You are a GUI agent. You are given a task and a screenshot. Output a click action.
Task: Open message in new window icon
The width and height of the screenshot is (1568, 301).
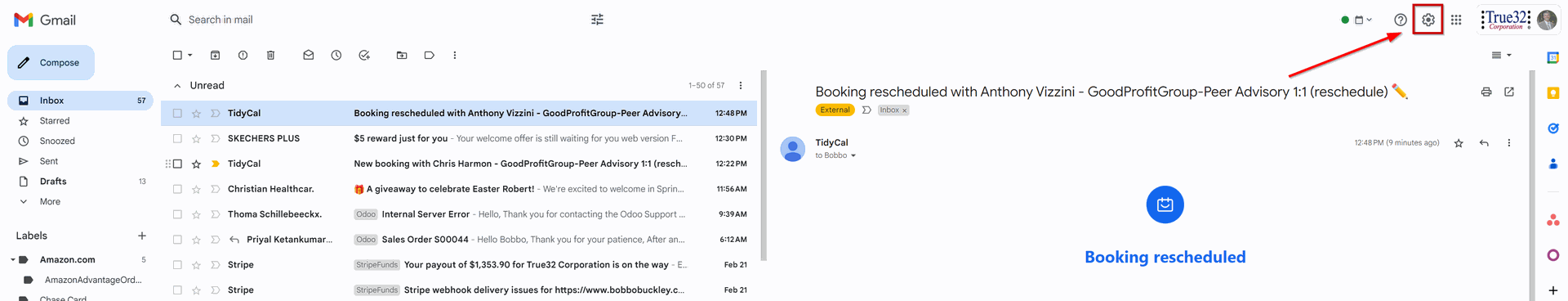click(1508, 92)
